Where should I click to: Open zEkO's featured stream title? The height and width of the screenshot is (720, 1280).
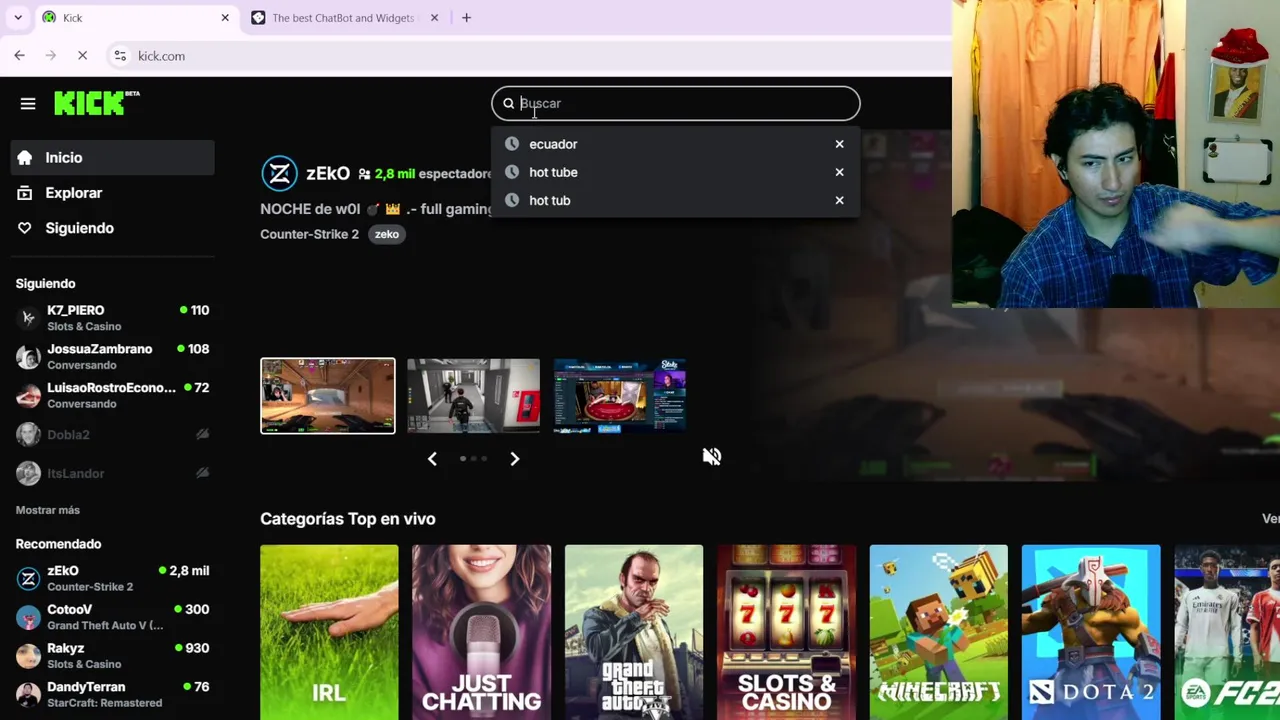click(x=376, y=209)
